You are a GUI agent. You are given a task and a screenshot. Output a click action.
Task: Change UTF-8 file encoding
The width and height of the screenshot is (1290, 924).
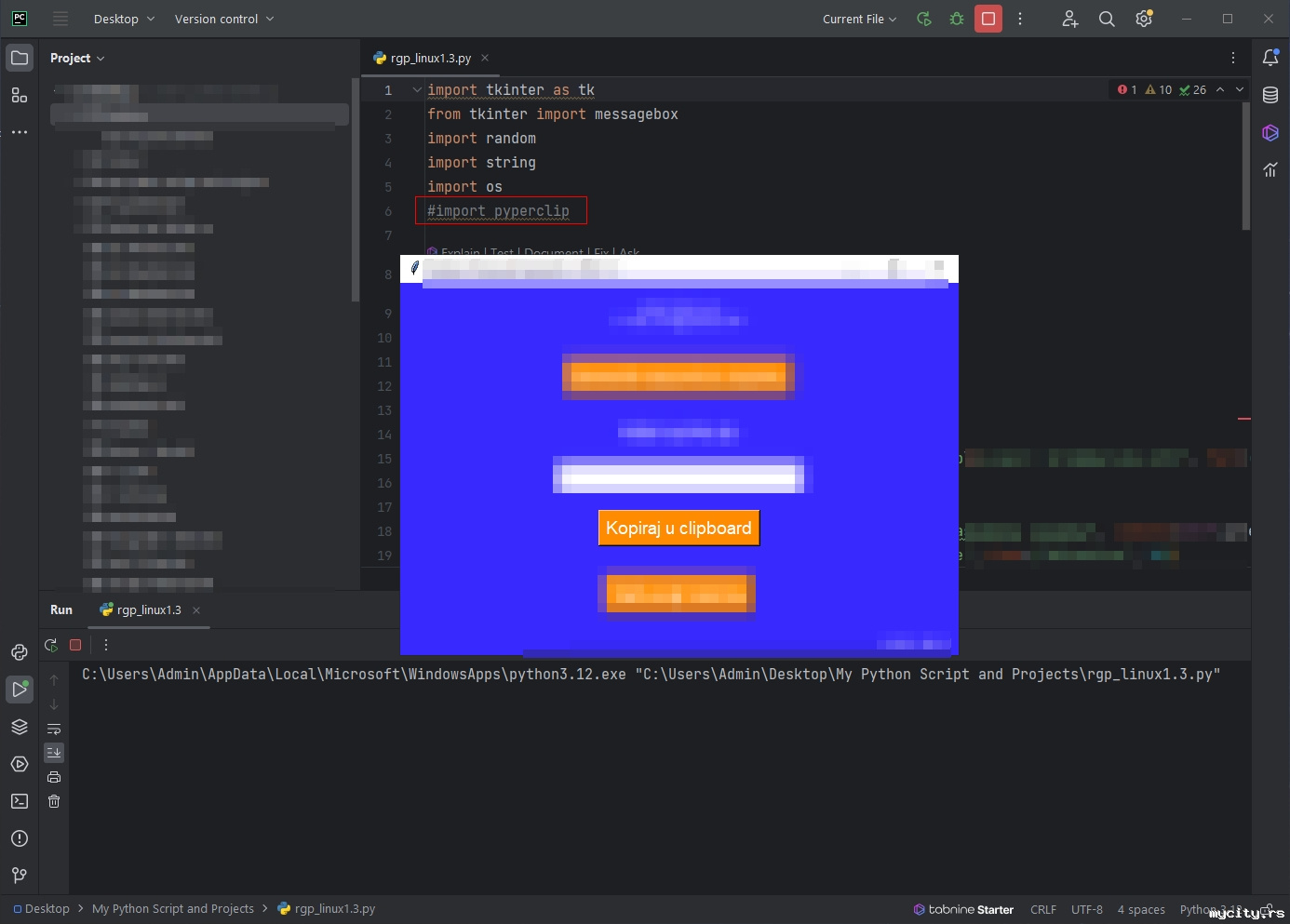[x=1087, y=909]
